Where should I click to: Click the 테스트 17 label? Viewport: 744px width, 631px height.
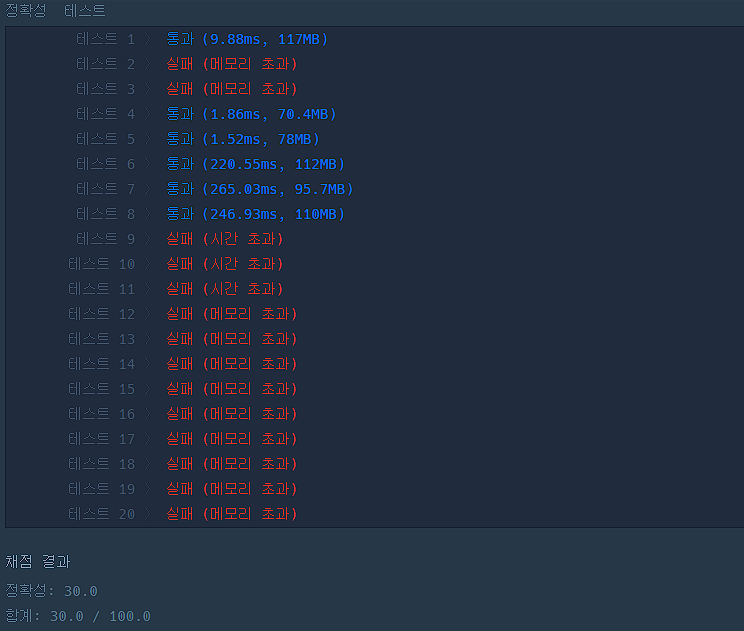(x=102, y=439)
